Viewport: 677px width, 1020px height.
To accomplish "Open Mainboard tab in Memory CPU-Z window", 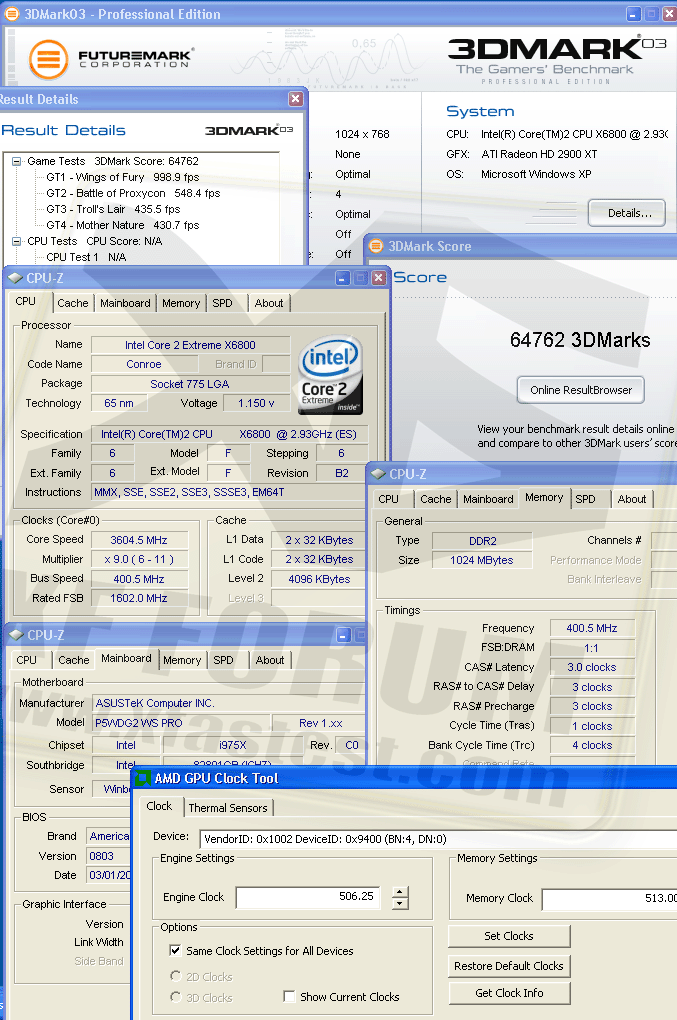I will point(488,499).
